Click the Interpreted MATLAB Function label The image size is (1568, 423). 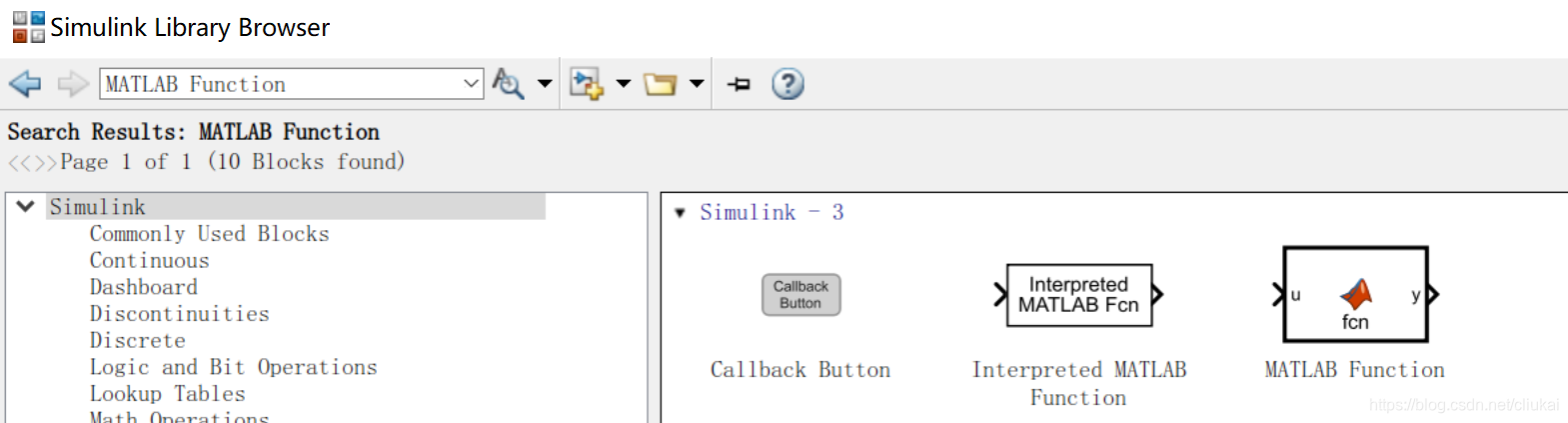coord(1079,384)
